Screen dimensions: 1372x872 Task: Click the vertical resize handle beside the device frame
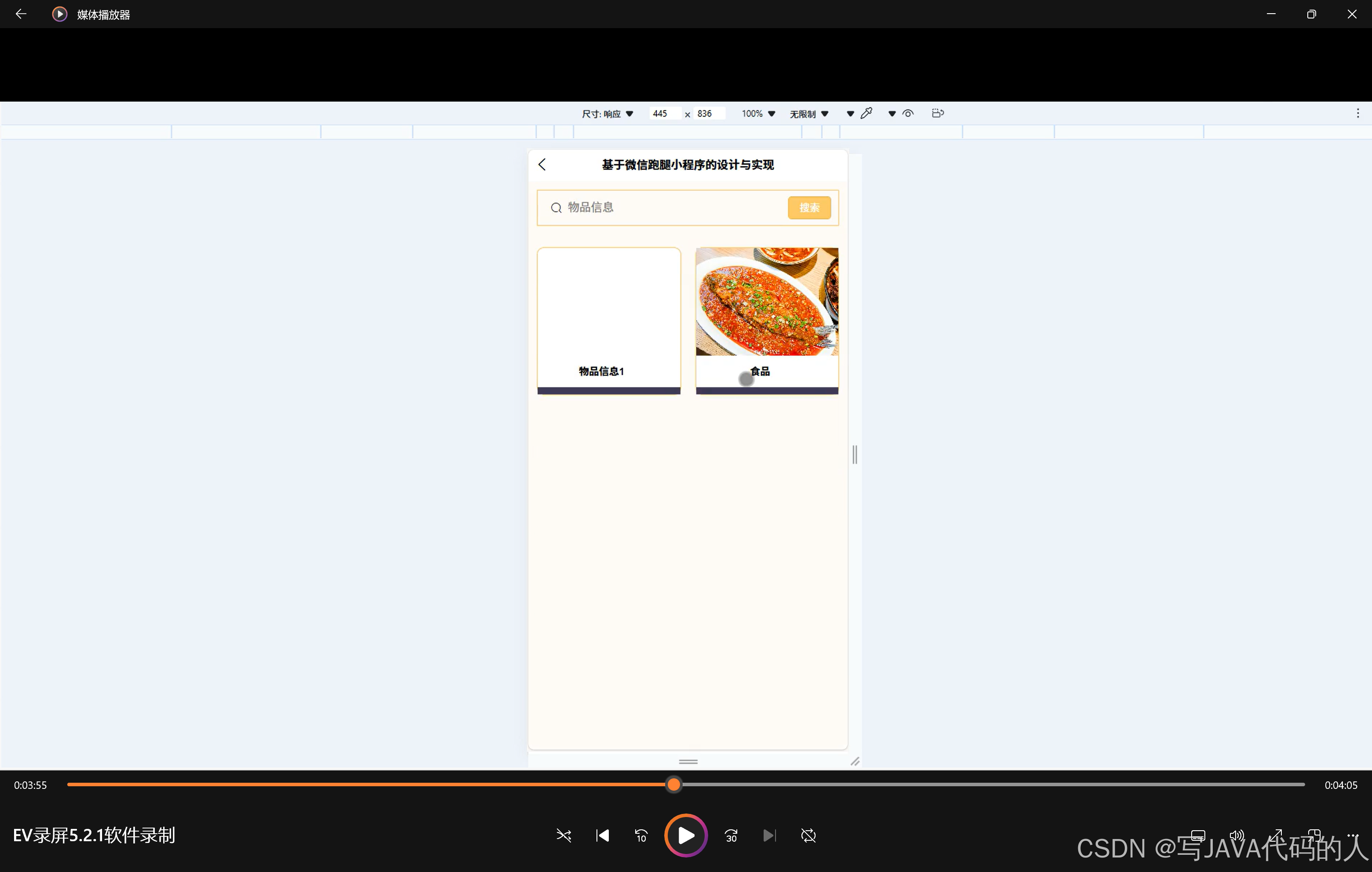click(855, 454)
